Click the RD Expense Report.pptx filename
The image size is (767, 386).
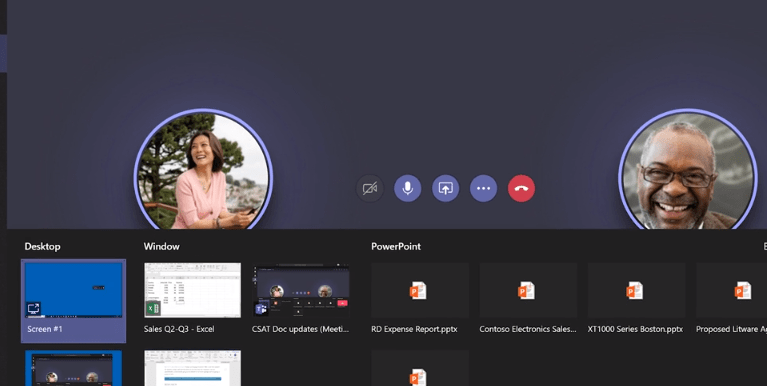point(414,329)
